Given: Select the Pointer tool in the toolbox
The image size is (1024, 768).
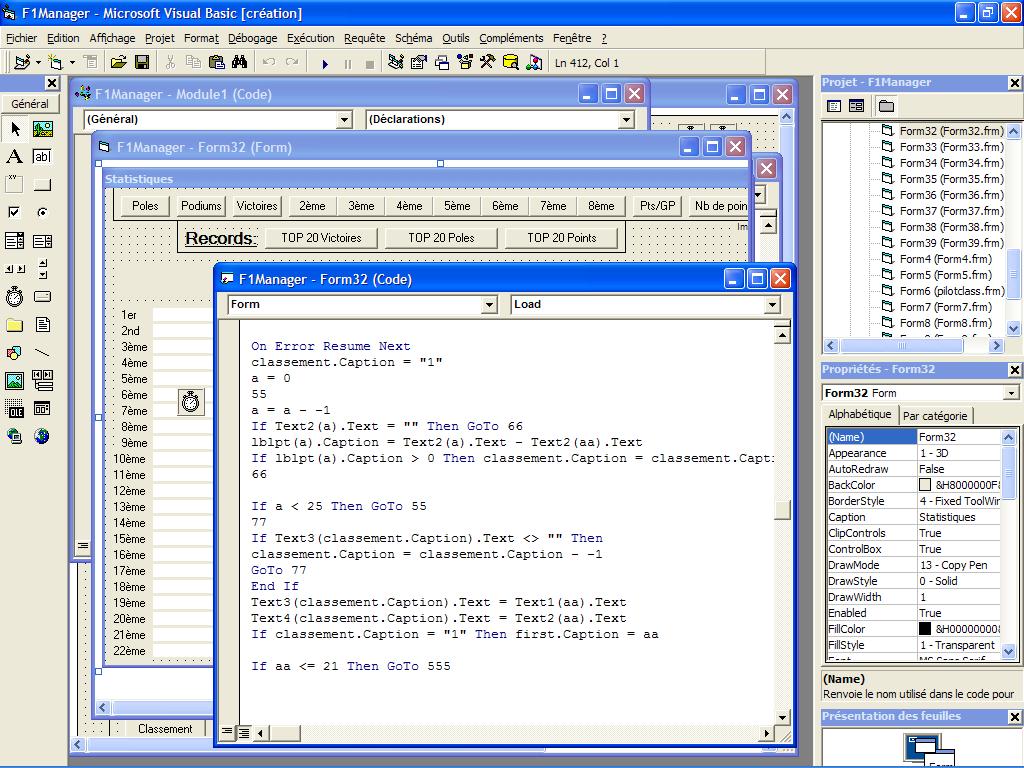Looking at the screenshot, I should [14, 129].
